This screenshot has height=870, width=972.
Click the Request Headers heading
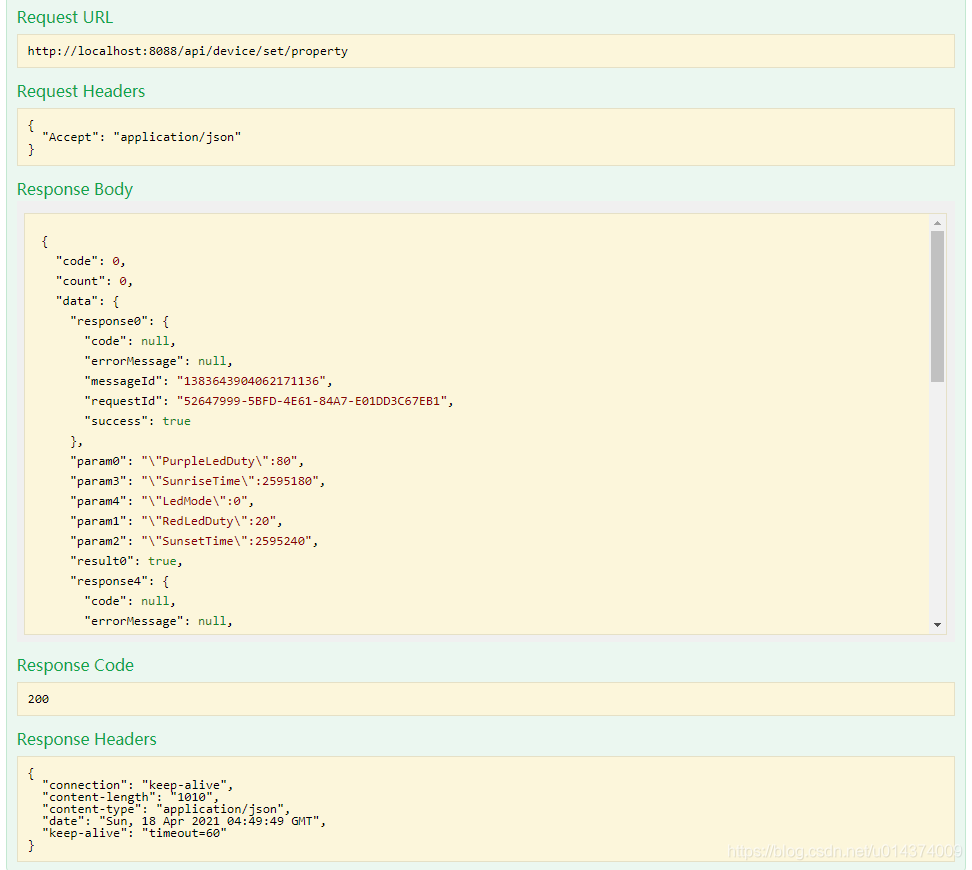tap(81, 91)
